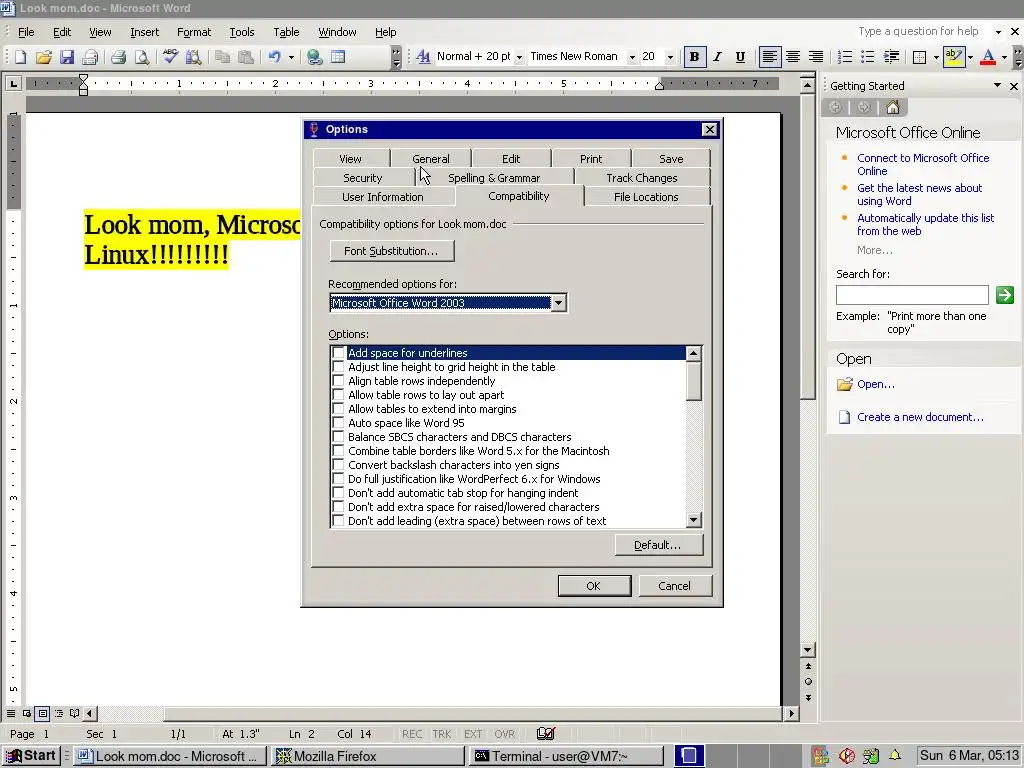
Task: Click the Open folder icon in toolbar
Action: 43,57
